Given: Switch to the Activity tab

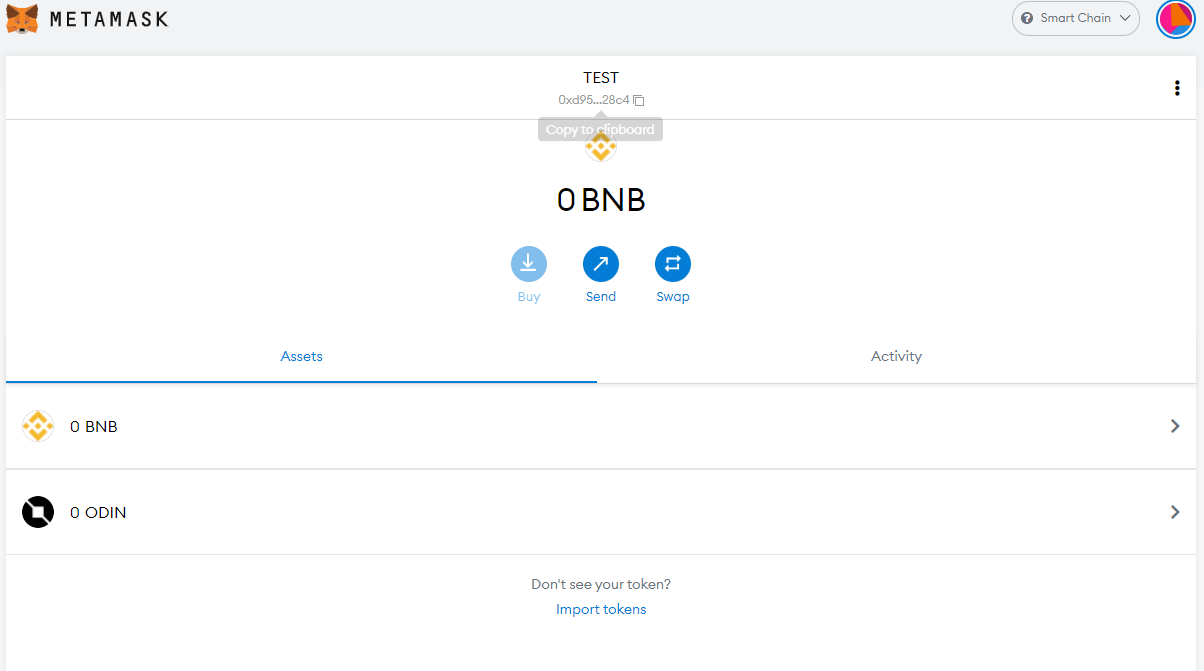Looking at the screenshot, I should (x=896, y=357).
